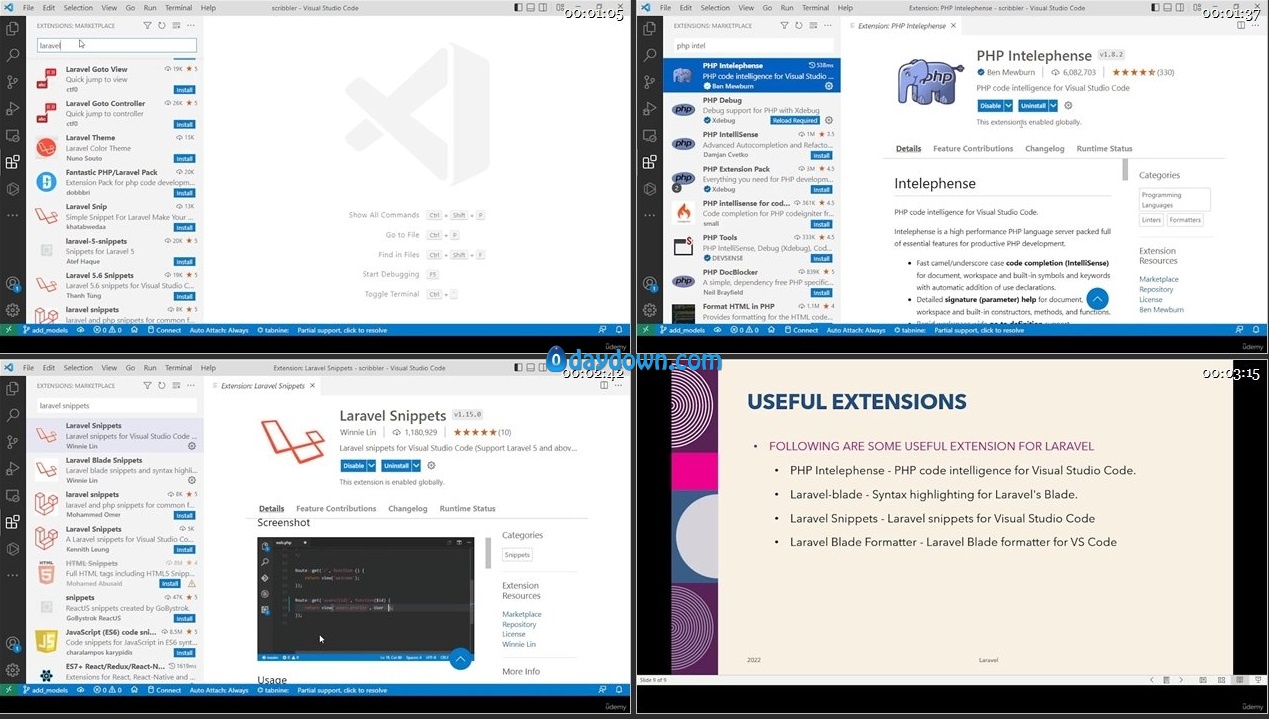1269x719 pixels.
Task: Click the gear on the Laravel Blade Snippets row
Action: [x=191, y=480]
